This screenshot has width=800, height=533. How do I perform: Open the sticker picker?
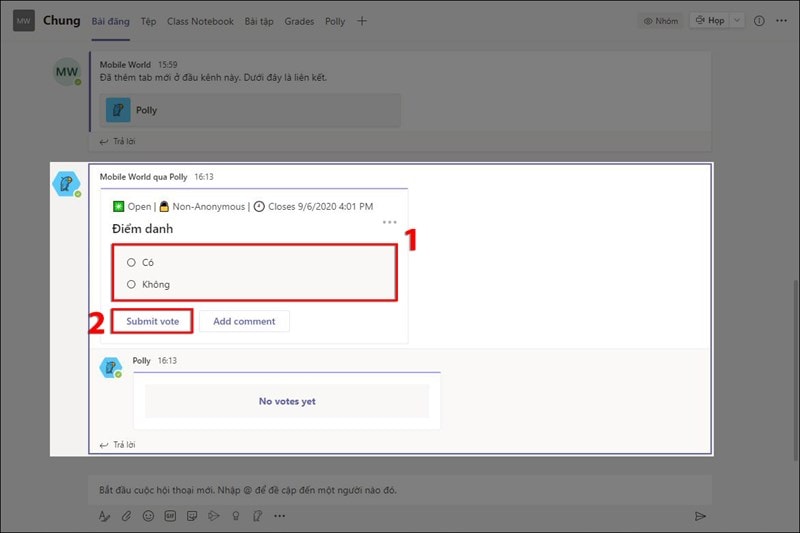[x=191, y=516]
